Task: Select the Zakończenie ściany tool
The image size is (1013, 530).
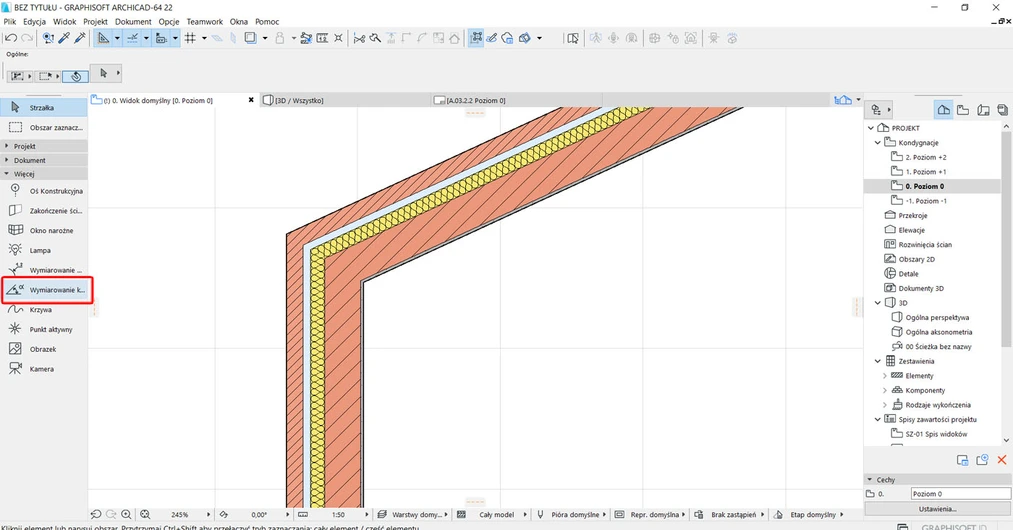Action: (x=44, y=211)
